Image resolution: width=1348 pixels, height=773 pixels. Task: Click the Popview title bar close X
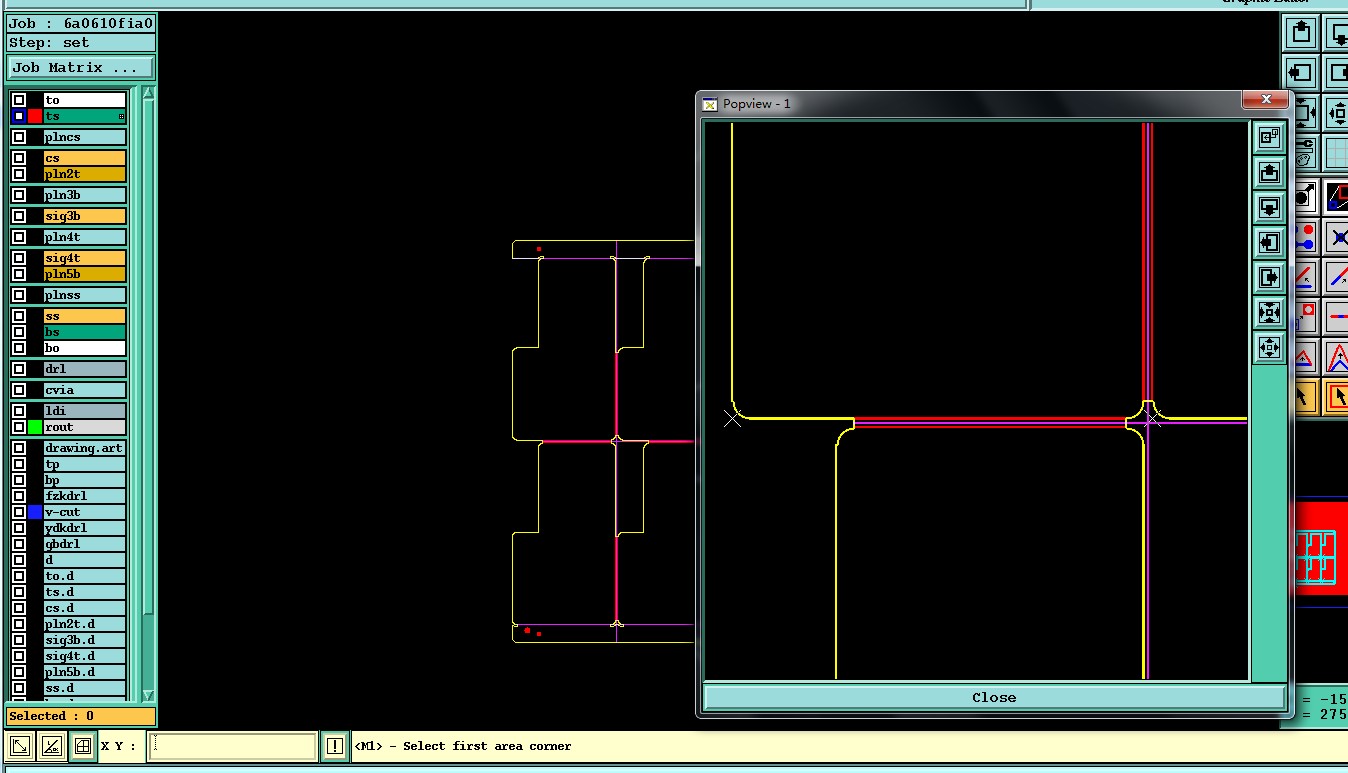(x=1266, y=100)
